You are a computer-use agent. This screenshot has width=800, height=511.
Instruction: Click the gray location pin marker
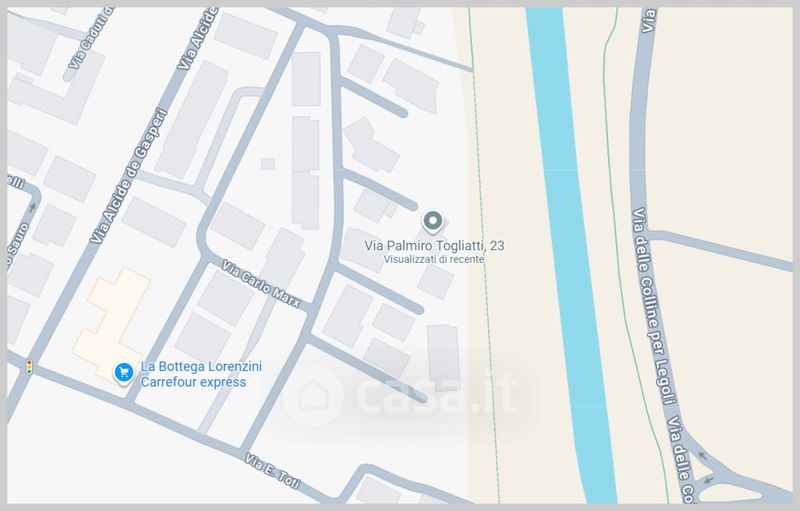[x=432, y=222]
